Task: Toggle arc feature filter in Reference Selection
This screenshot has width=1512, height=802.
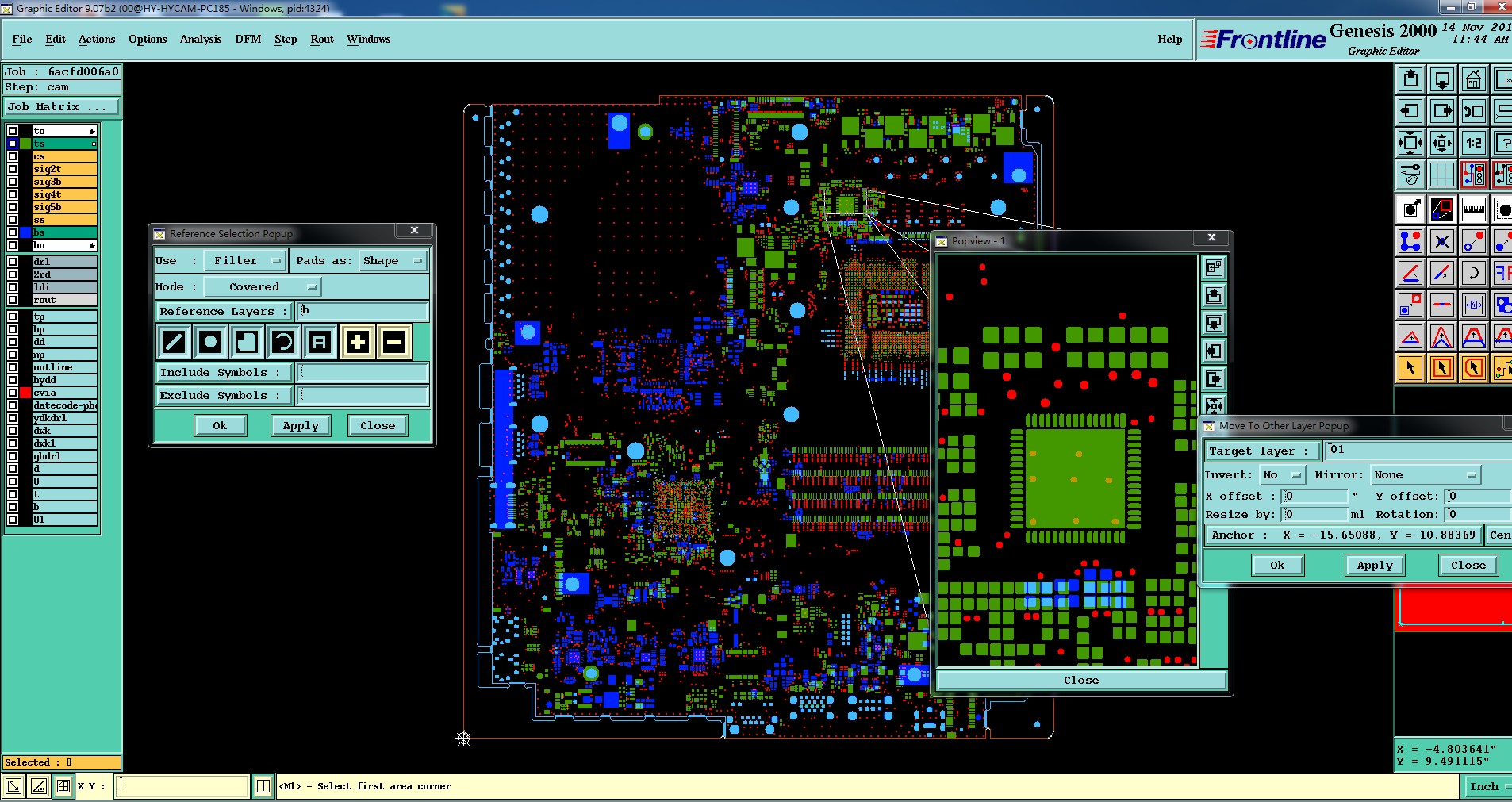Action: tap(283, 342)
